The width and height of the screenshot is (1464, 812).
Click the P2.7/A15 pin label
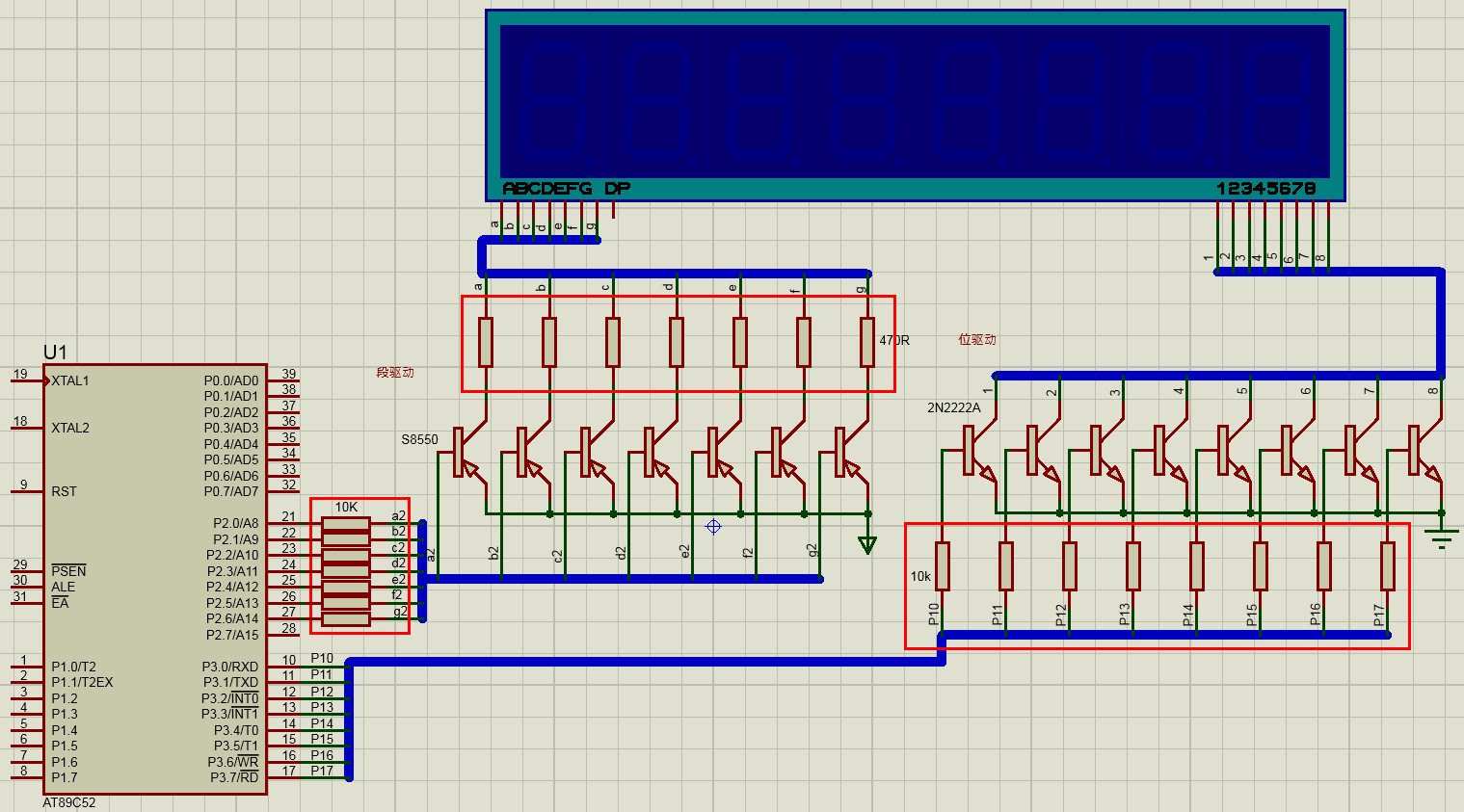[x=232, y=635]
